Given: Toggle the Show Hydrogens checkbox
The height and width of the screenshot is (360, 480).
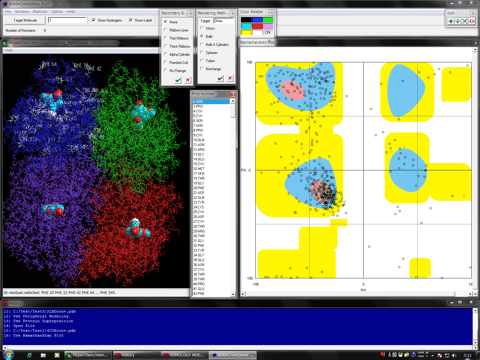Looking at the screenshot, I should [94, 20].
